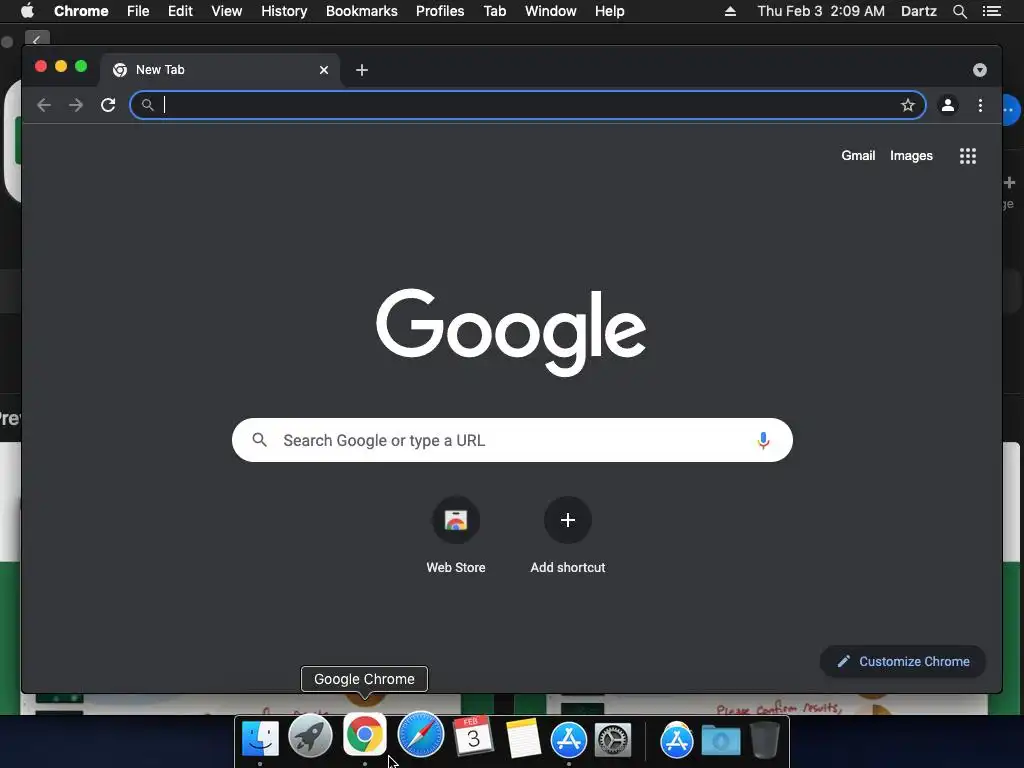Focus the address bar

point(528,105)
